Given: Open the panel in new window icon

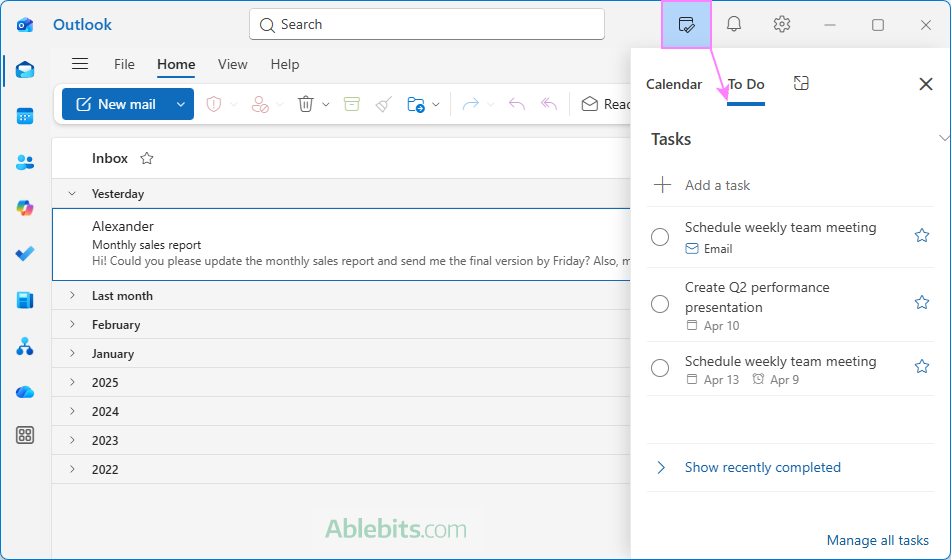Looking at the screenshot, I should pos(801,83).
